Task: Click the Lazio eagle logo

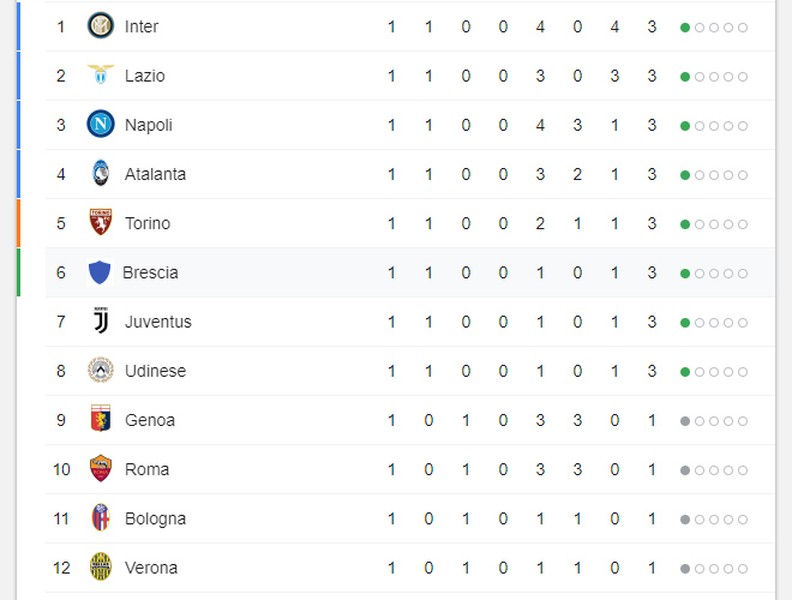Action: point(101,75)
